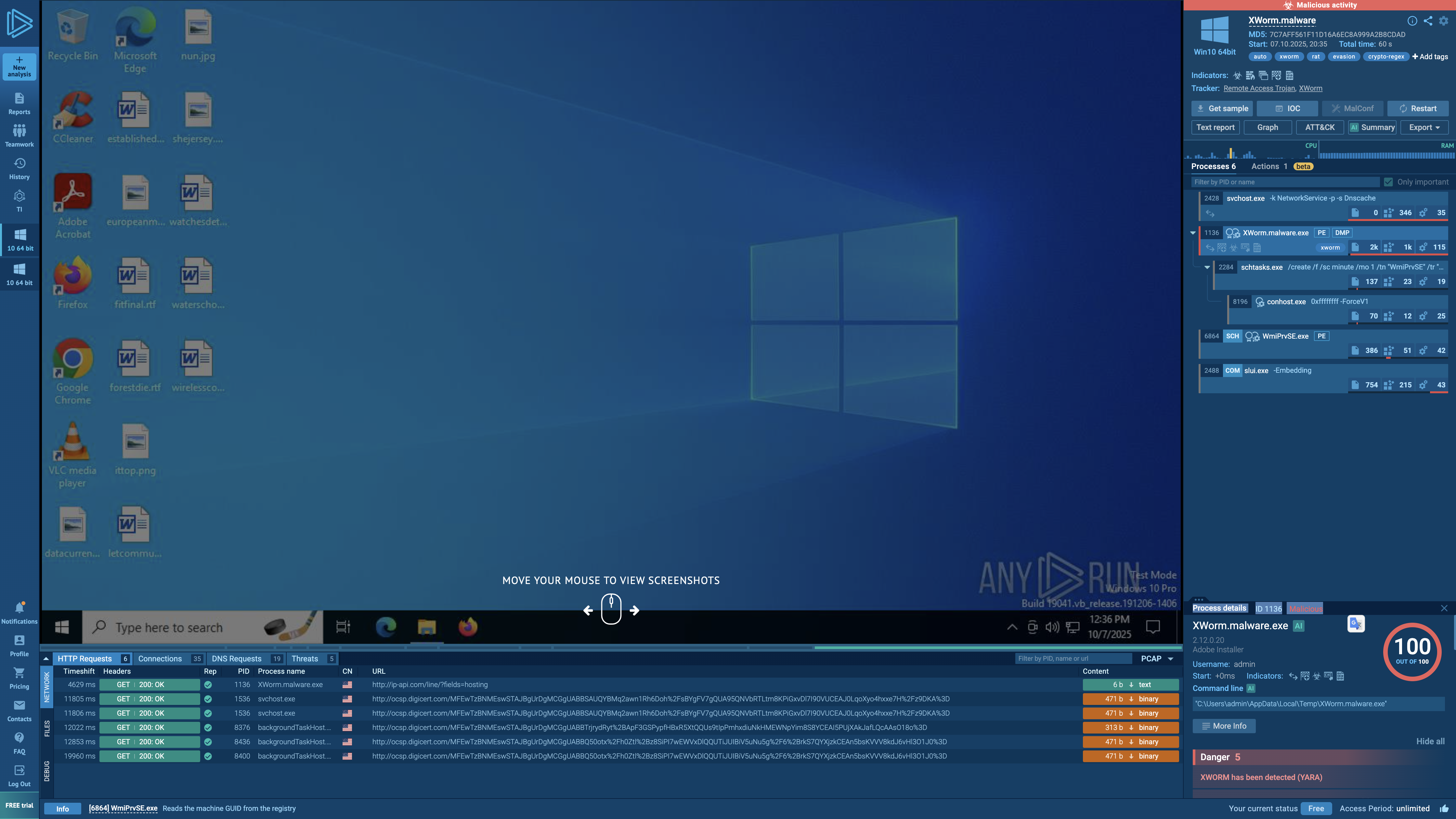Switch to the Threats tab
The height and width of the screenshot is (819, 1456).
pyautogui.click(x=305, y=658)
